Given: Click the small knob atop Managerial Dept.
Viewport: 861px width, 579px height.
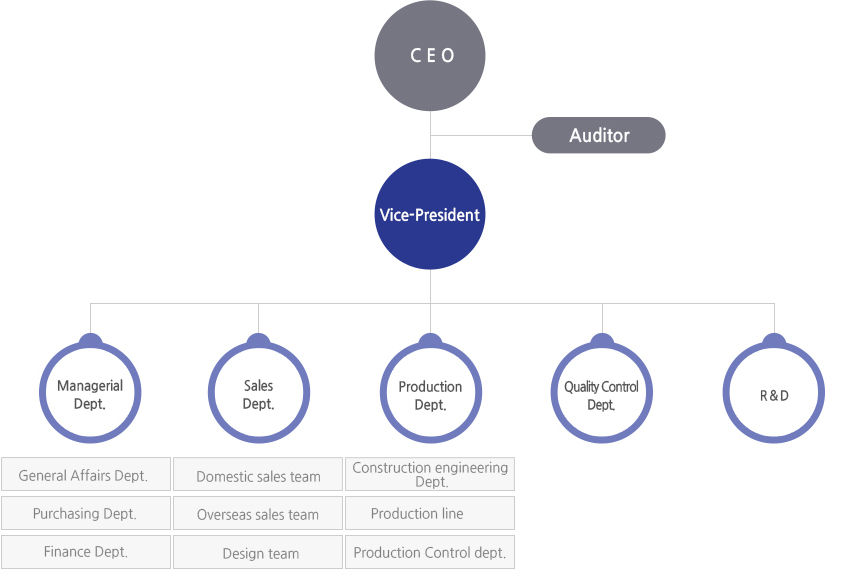Looking at the screenshot, I should click(91, 339).
